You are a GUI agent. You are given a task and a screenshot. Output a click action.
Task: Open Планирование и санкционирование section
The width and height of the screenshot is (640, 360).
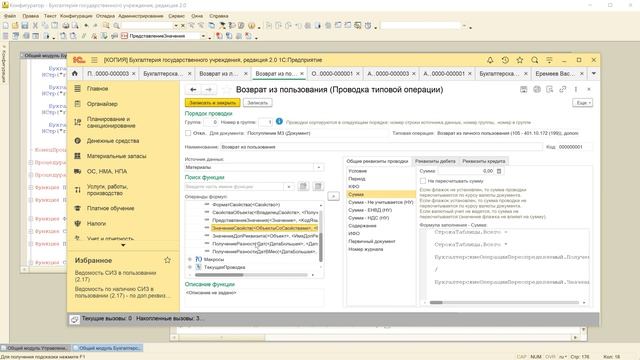[x=111, y=122]
